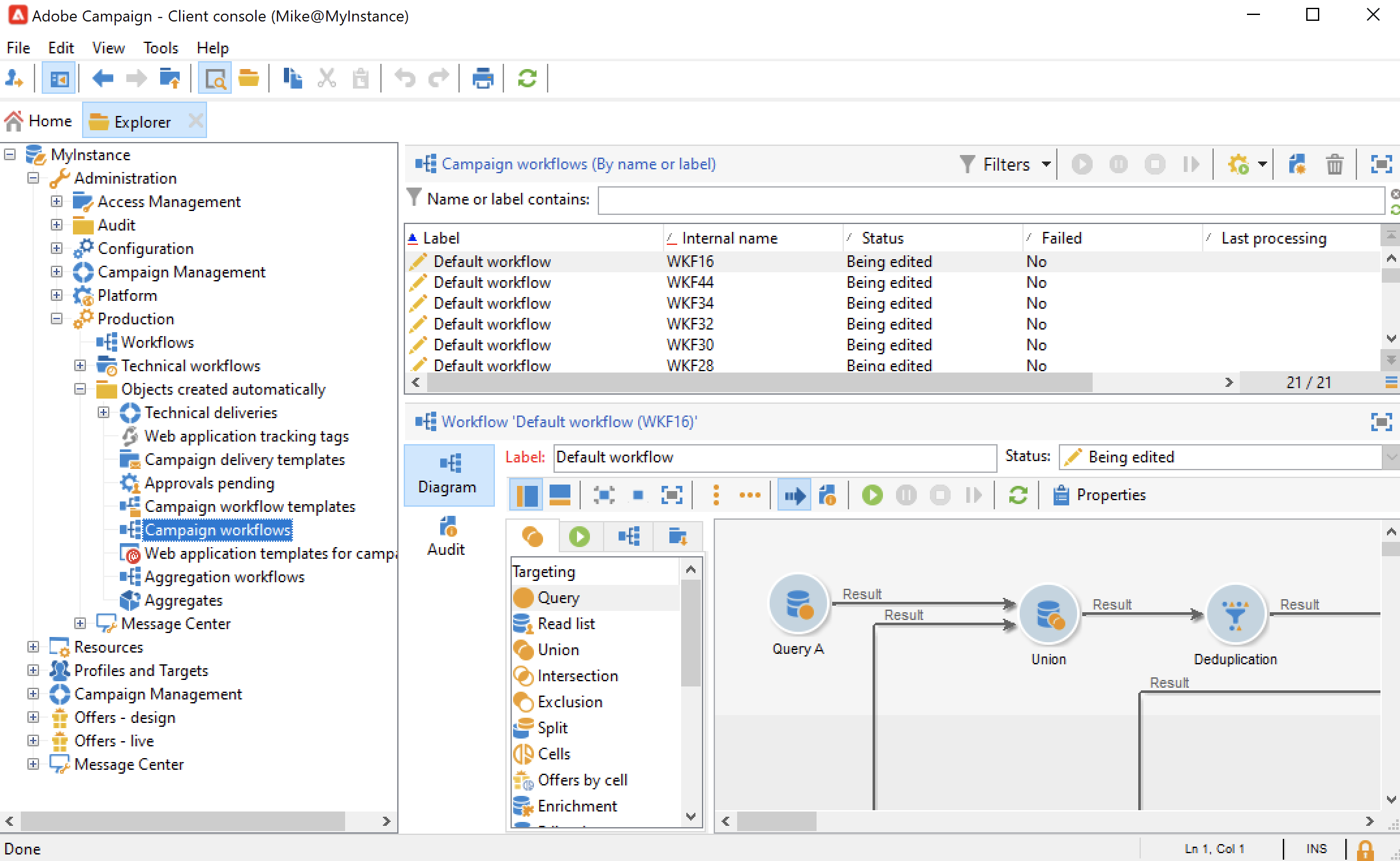Select the Union activity in Targeting palette
1400x861 pixels.
coord(557,650)
